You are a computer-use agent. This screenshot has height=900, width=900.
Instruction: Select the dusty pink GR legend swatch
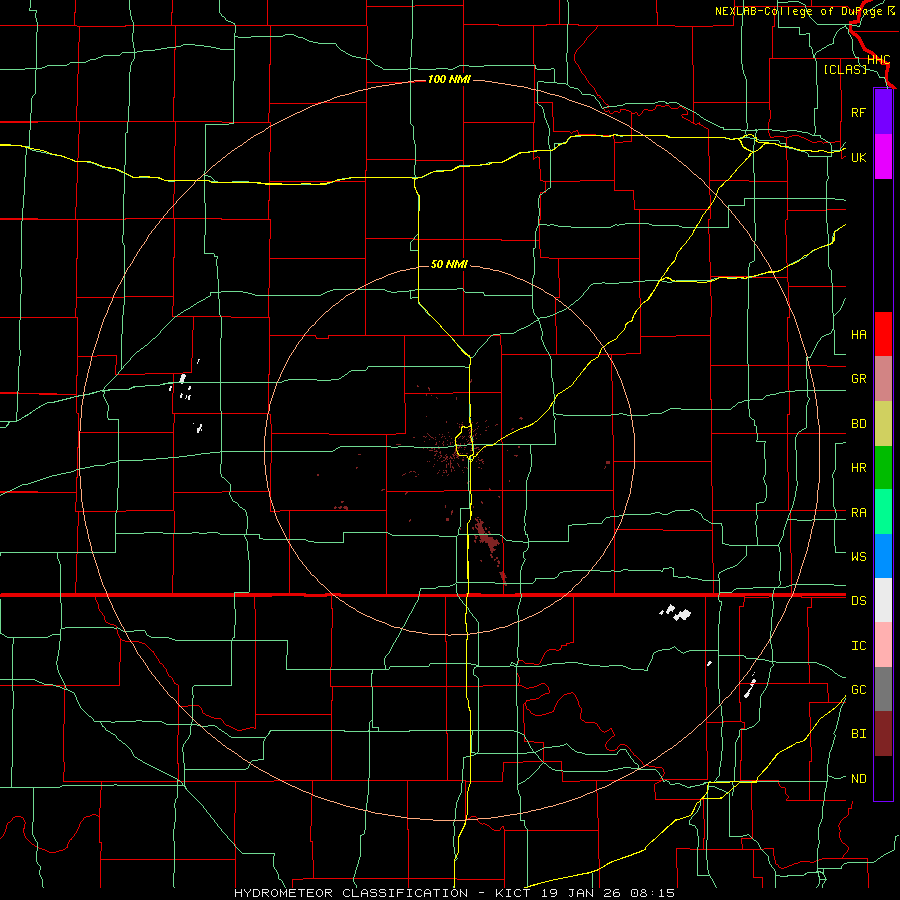coord(883,378)
